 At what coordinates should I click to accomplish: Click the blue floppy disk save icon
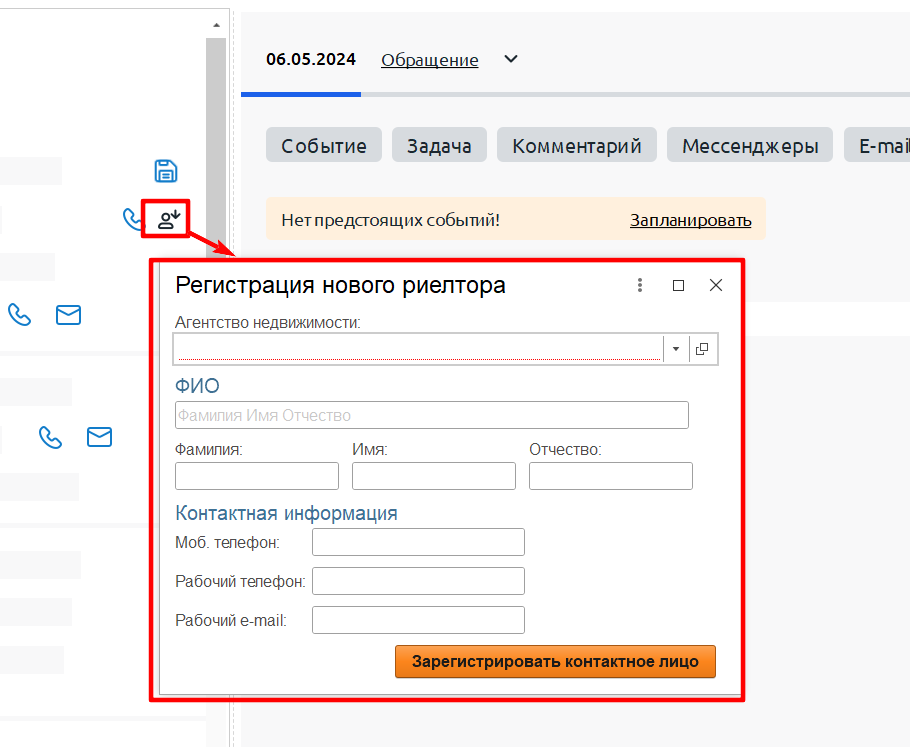[x=166, y=171]
